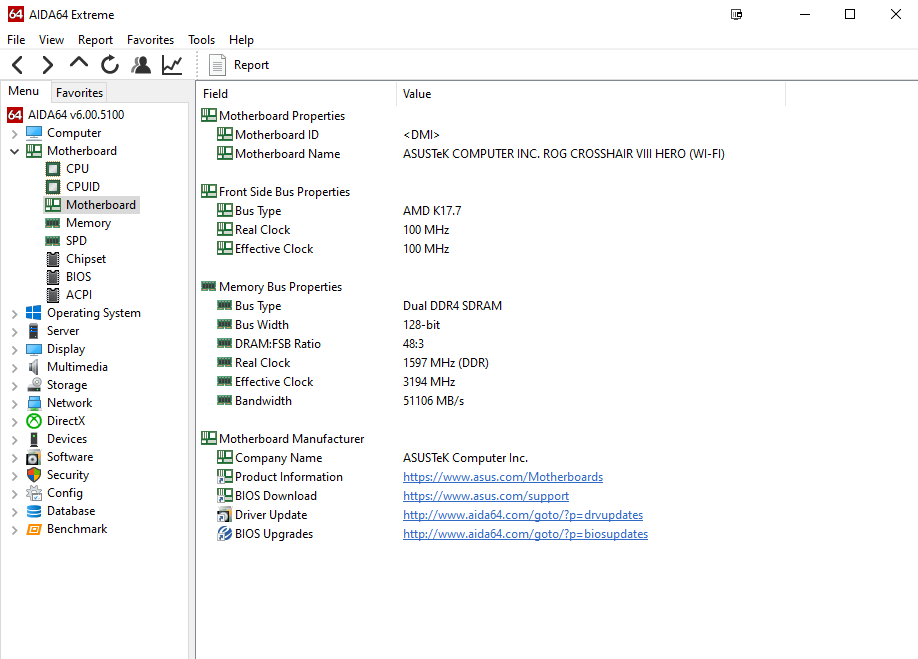
Task: Open the Report menu
Action: tap(95, 40)
